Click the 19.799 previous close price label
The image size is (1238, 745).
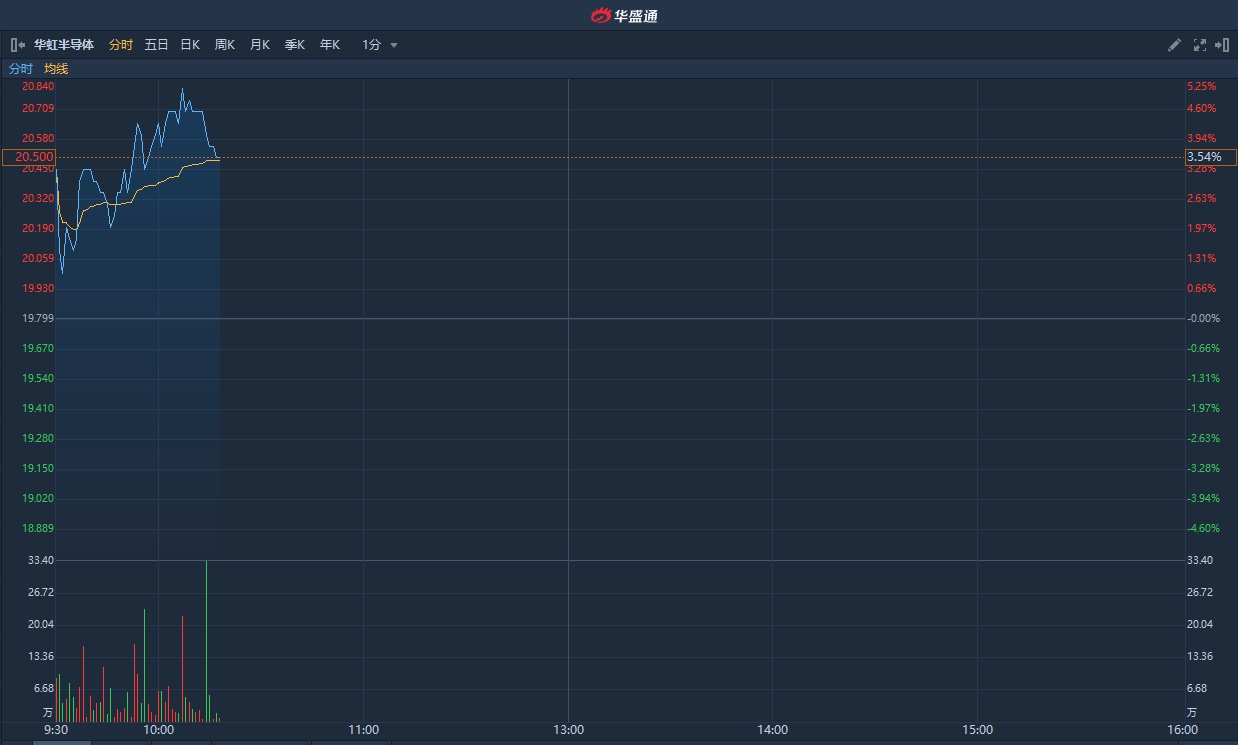coord(38,318)
